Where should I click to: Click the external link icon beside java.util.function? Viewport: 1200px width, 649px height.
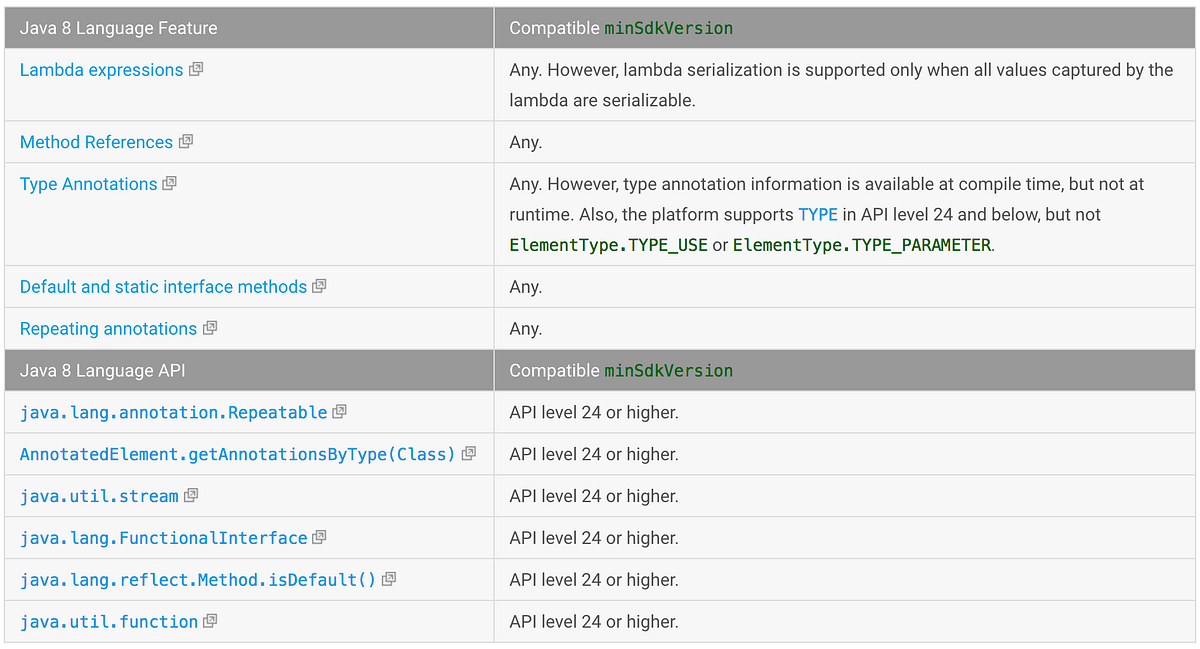[211, 621]
